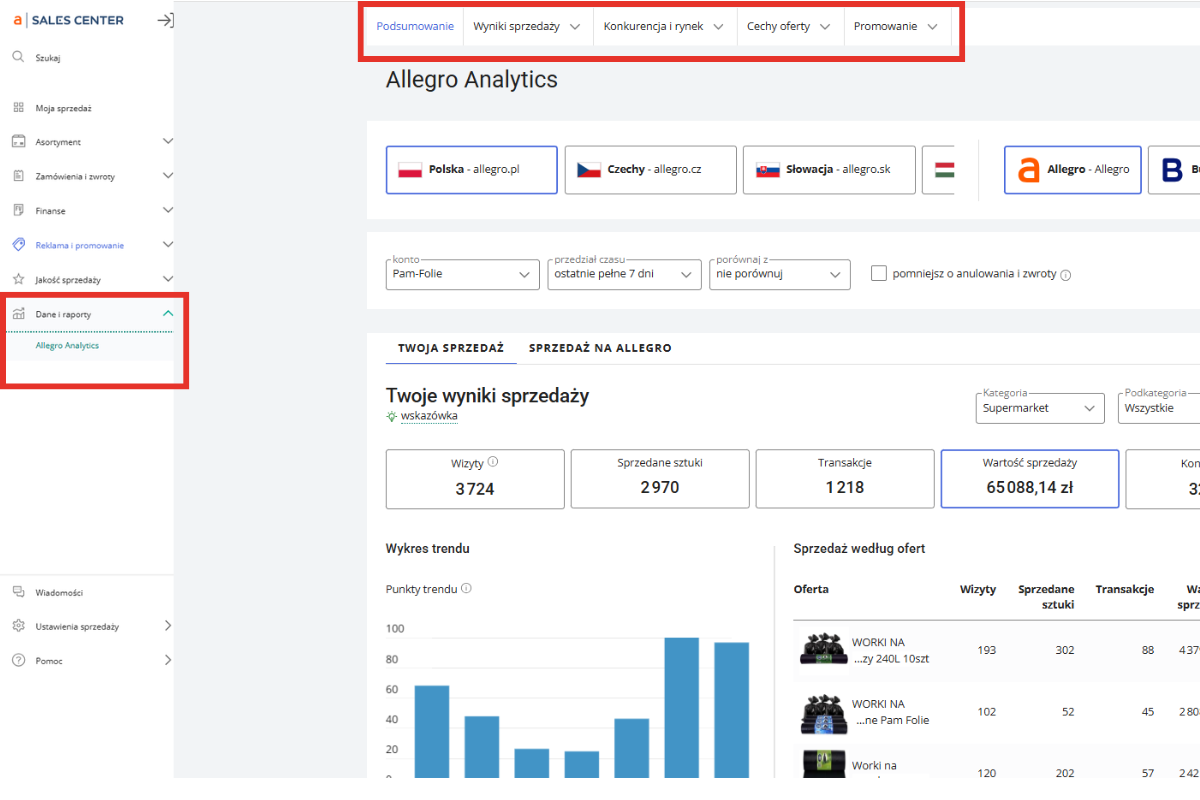Click the WORKI NA 240L 10szt offer thumbnail

[824, 650]
